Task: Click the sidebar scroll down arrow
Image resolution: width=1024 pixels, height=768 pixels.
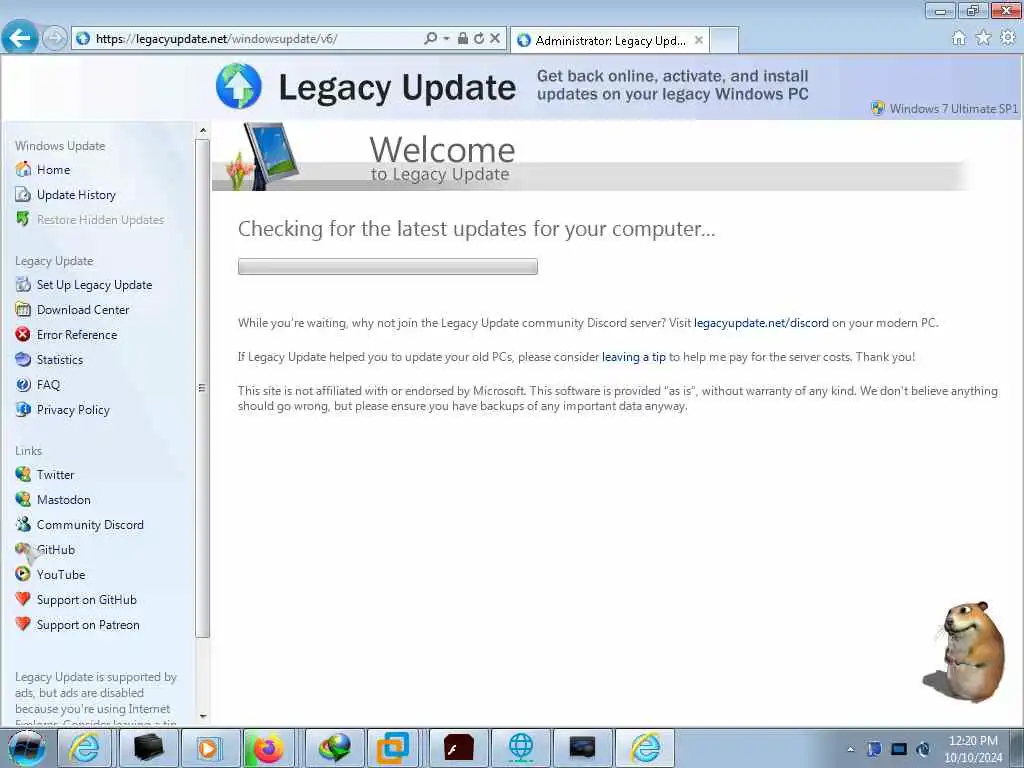Action: click(x=202, y=716)
